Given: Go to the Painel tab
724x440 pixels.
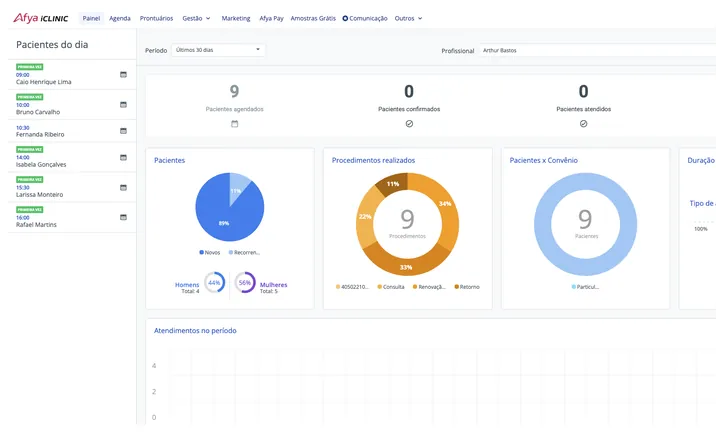Looking at the screenshot, I should [x=91, y=18].
